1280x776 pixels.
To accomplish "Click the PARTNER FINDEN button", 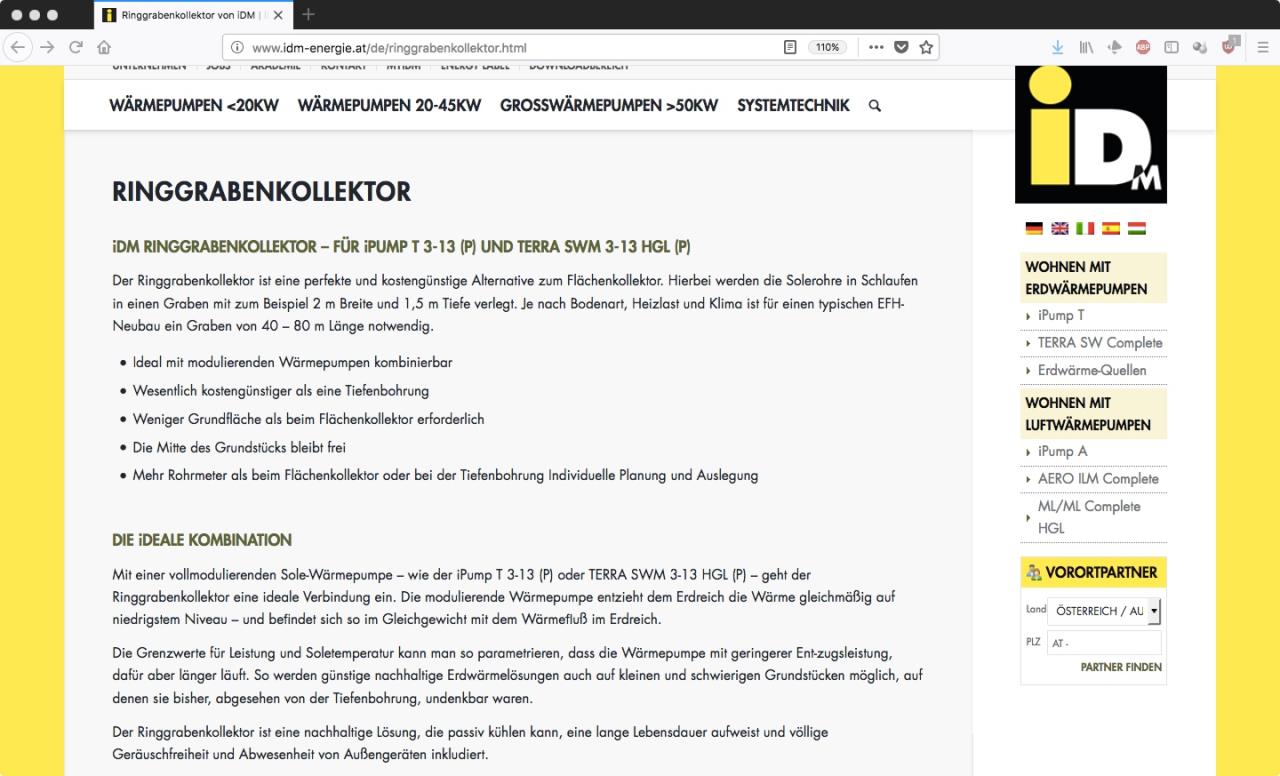I will 1121,667.
